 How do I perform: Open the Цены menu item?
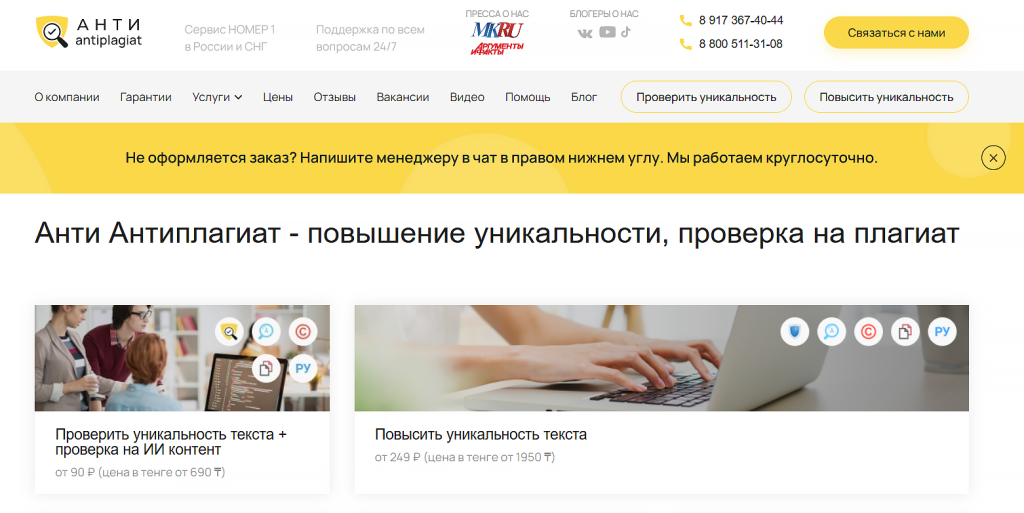pyautogui.click(x=278, y=97)
